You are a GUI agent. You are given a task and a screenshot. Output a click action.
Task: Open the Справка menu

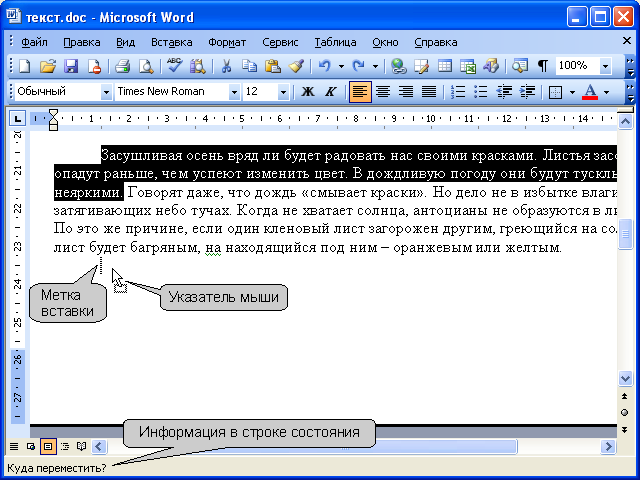tap(436, 42)
